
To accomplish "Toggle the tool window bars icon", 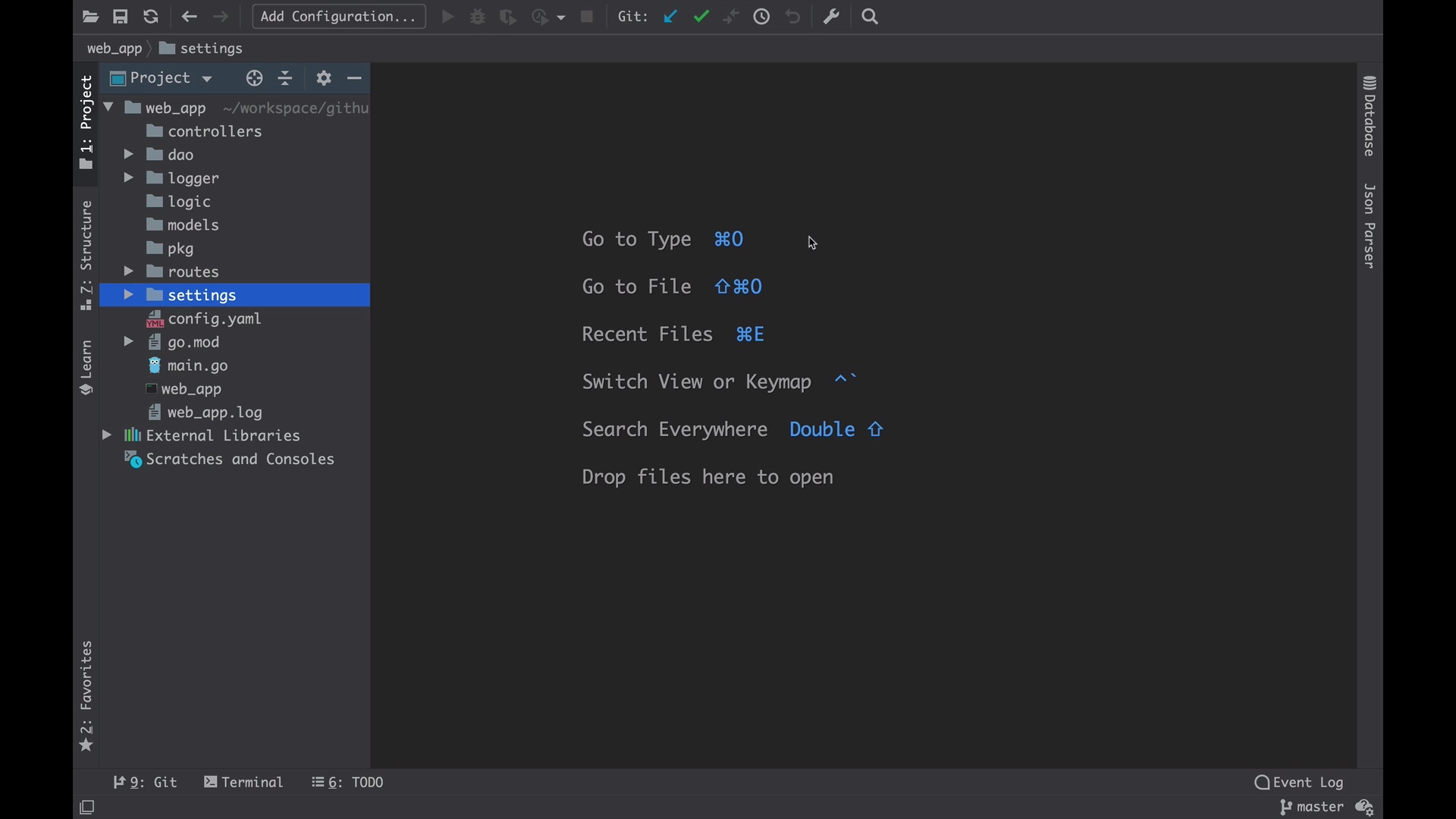I will coord(88,808).
